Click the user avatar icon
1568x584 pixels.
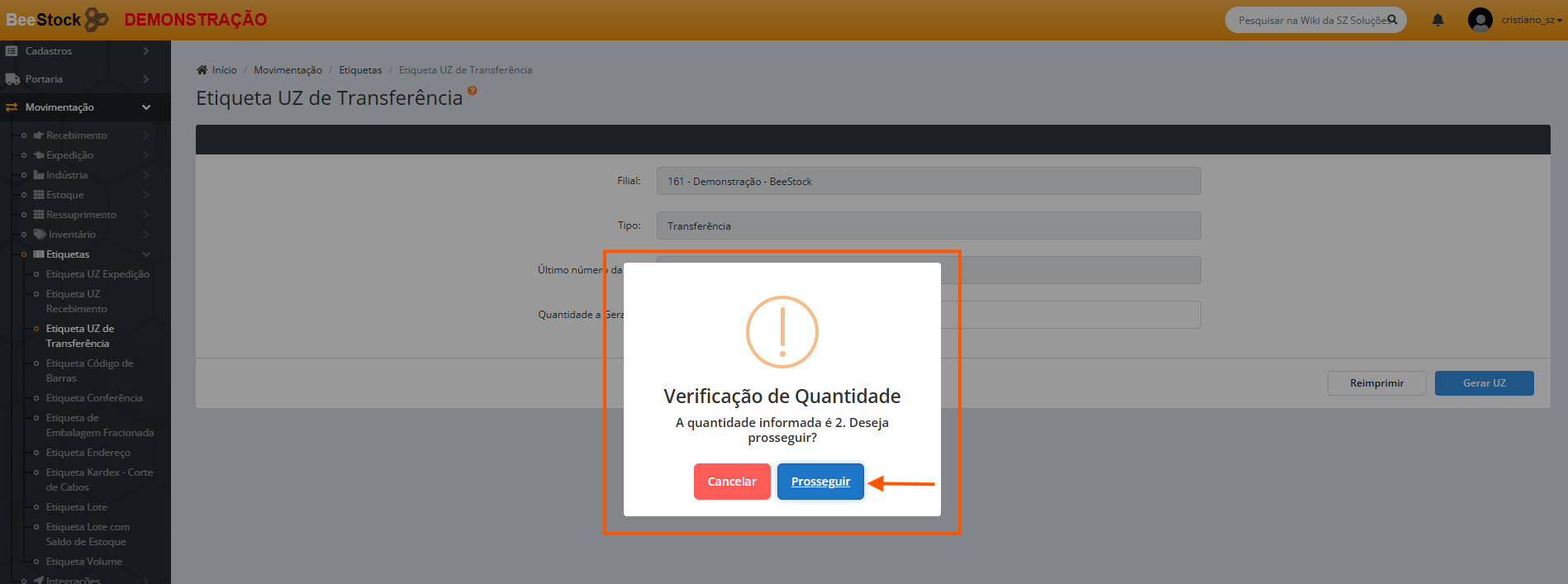coord(1480,20)
